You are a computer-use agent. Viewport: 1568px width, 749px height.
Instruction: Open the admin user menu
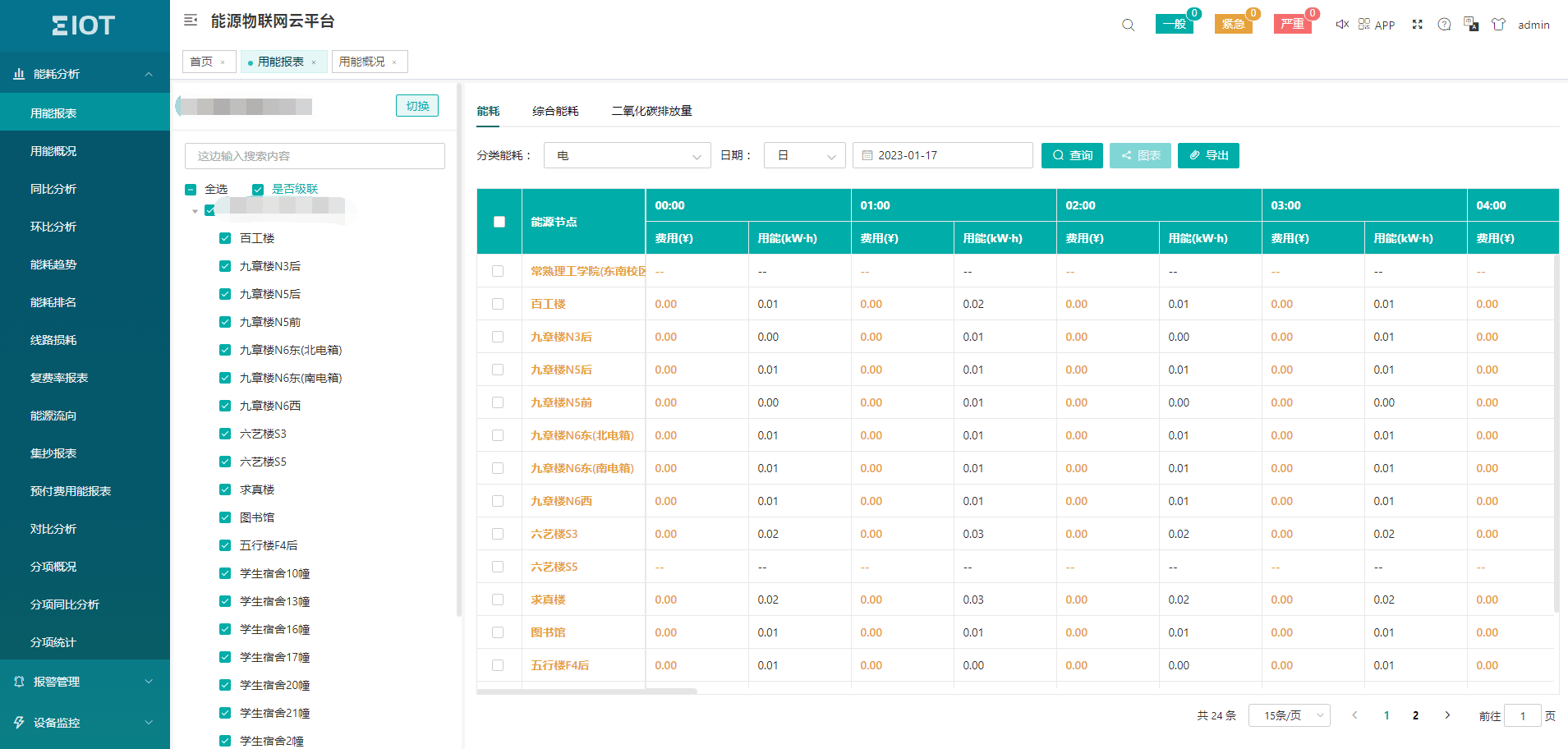[1534, 25]
